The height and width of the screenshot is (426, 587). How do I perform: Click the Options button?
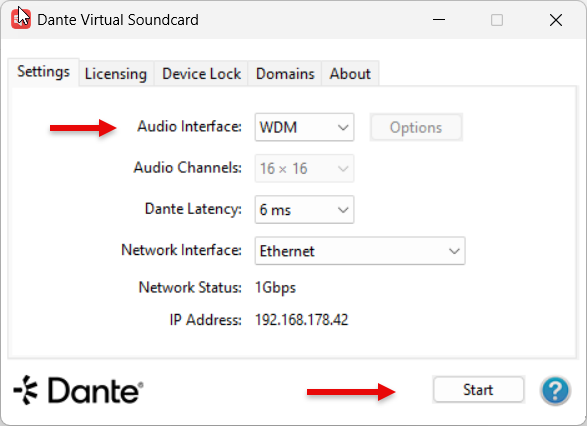[x=416, y=127]
